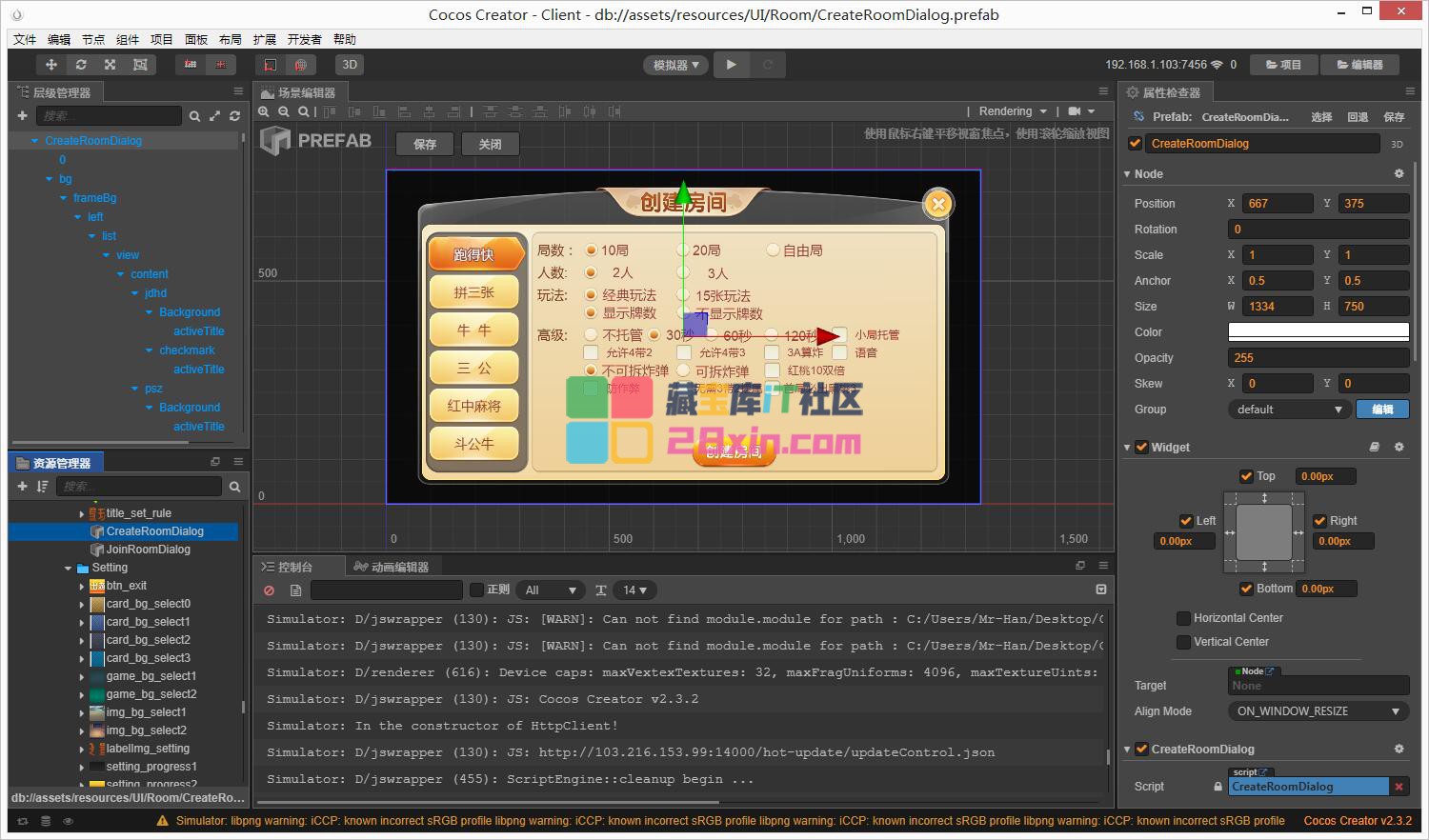The image size is (1429, 840).
Task: Click the scene zoom-in magnifier icon
Action: (x=264, y=111)
